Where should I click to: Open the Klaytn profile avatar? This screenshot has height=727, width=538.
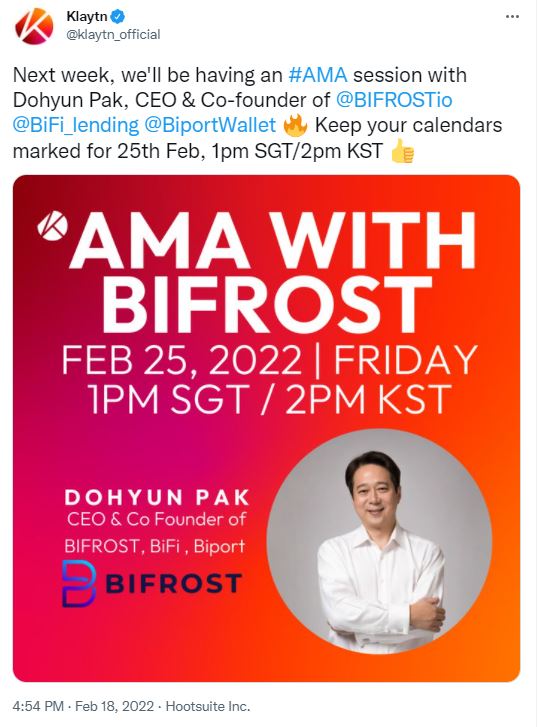pos(34,26)
